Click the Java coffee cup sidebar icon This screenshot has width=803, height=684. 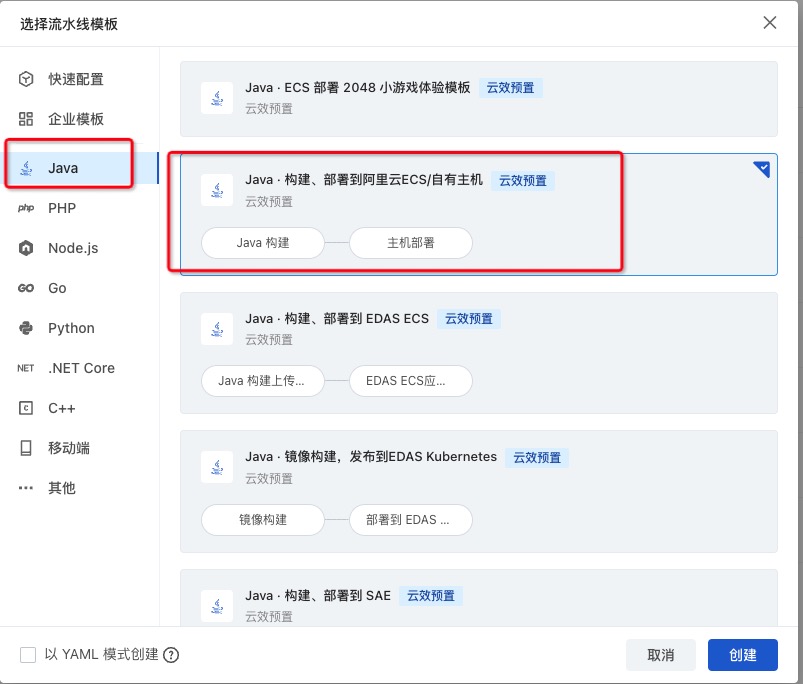pos(26,168)
